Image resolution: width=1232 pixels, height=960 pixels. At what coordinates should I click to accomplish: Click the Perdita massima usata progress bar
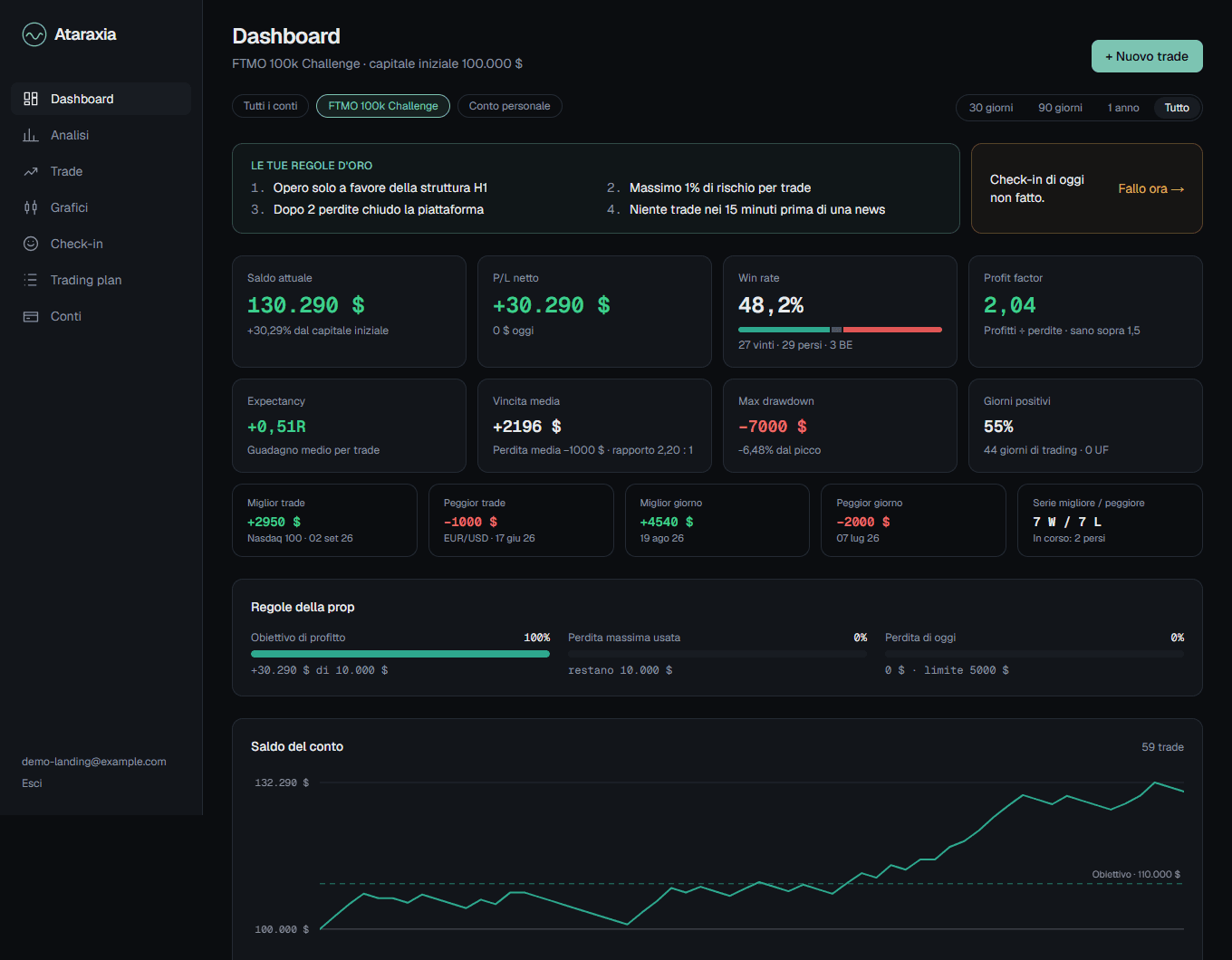pyautogui.click(x=717, y=654)
